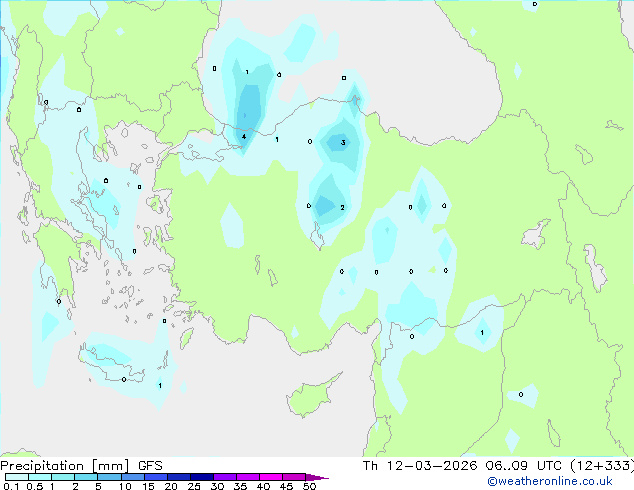The height and width of the screenshot is (490, 634).
Task: Pick the legend swatch between 45 and 50
Action: tap(294, 477)
